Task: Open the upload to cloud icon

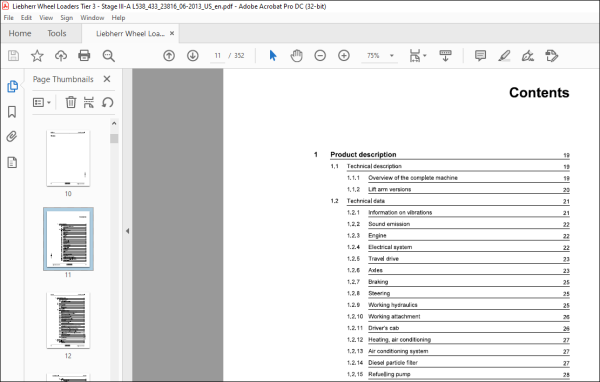Action: pyautogui.click(x=61, y=56)
